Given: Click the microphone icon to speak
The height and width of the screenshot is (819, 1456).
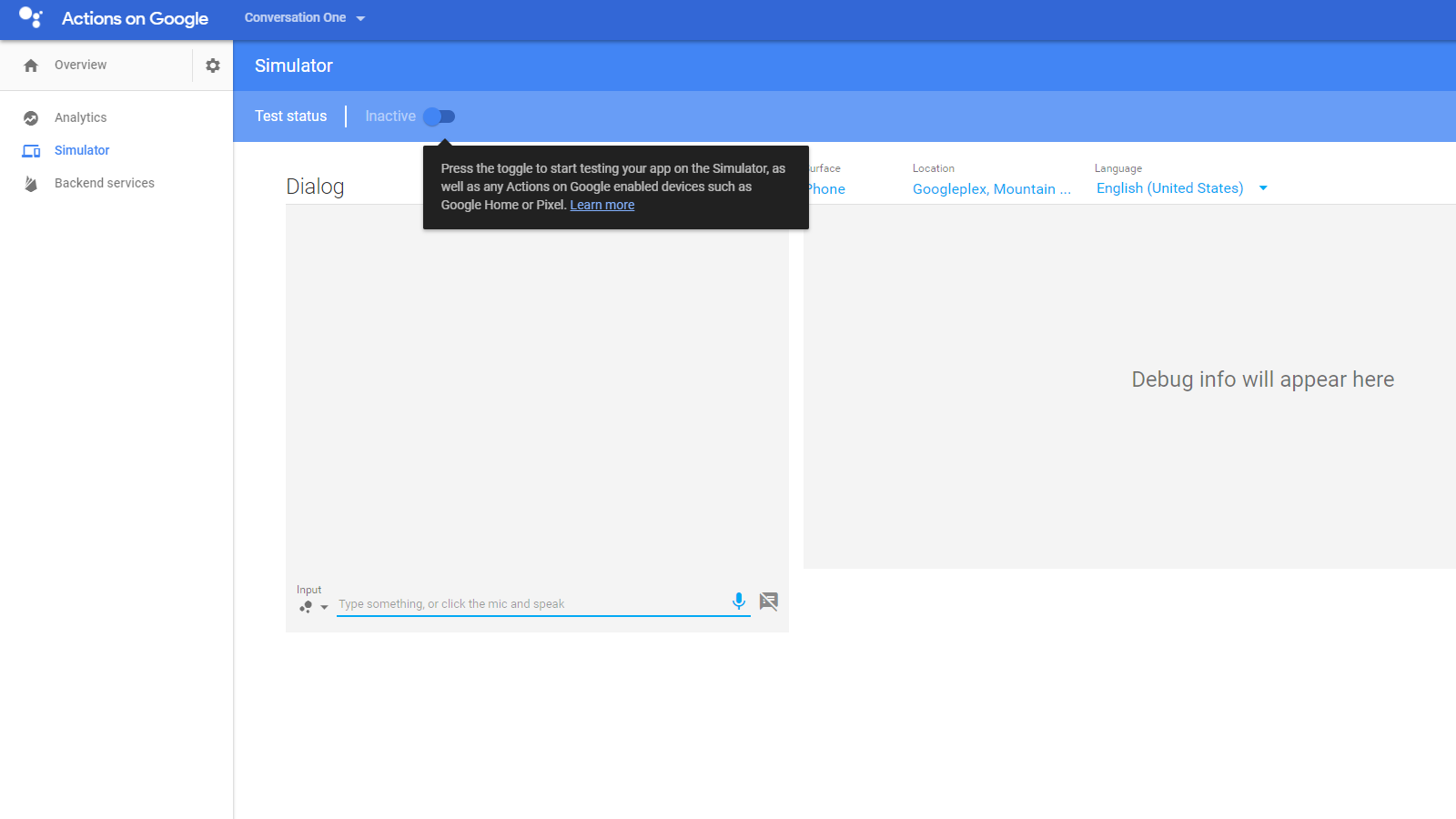Looking at the screenshot, I should (x=739, y=602).
